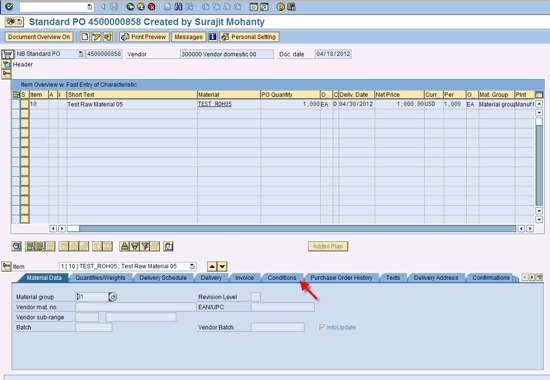Open the Confirmations tab

[491, 278]
